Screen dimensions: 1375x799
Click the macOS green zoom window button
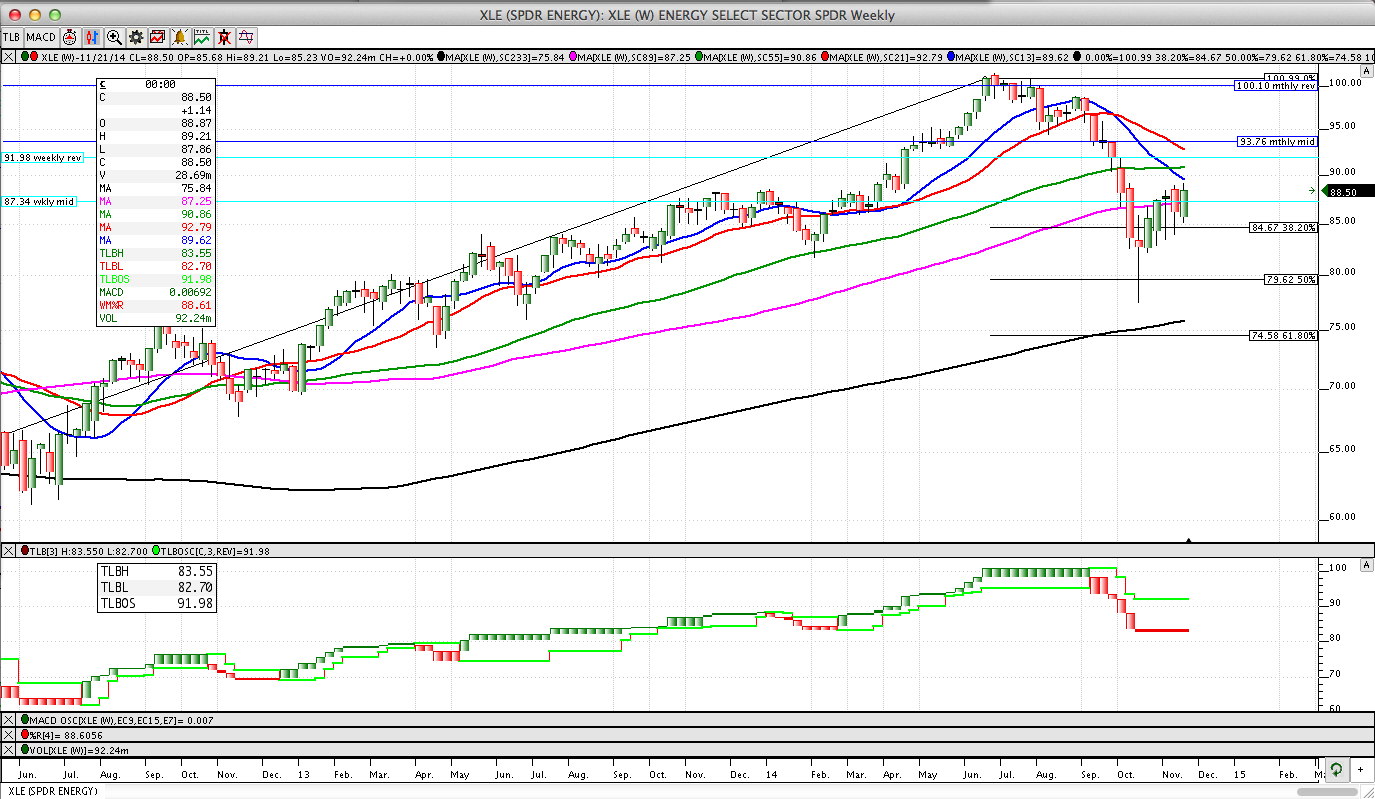55,14
